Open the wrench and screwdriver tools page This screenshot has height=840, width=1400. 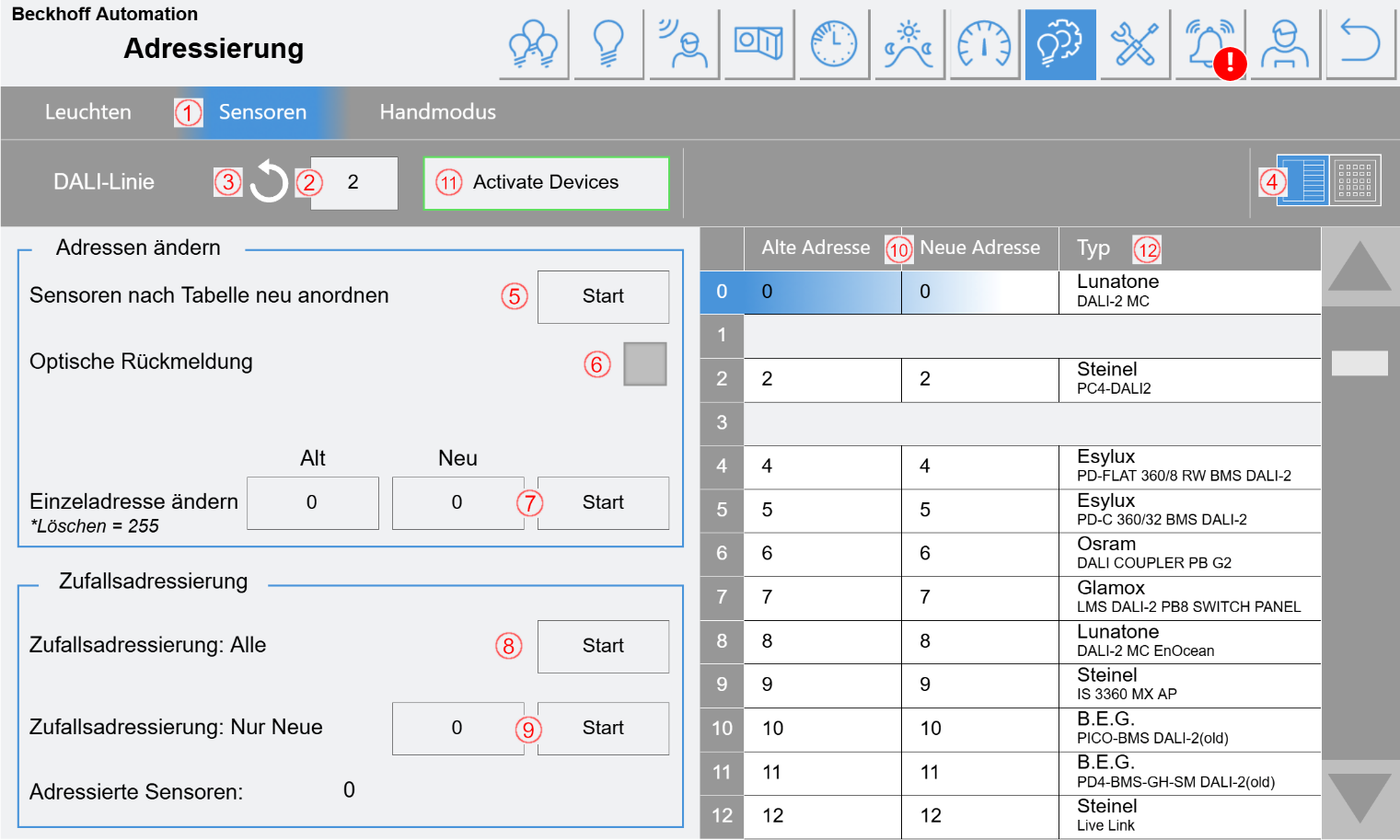(1135, 44)
